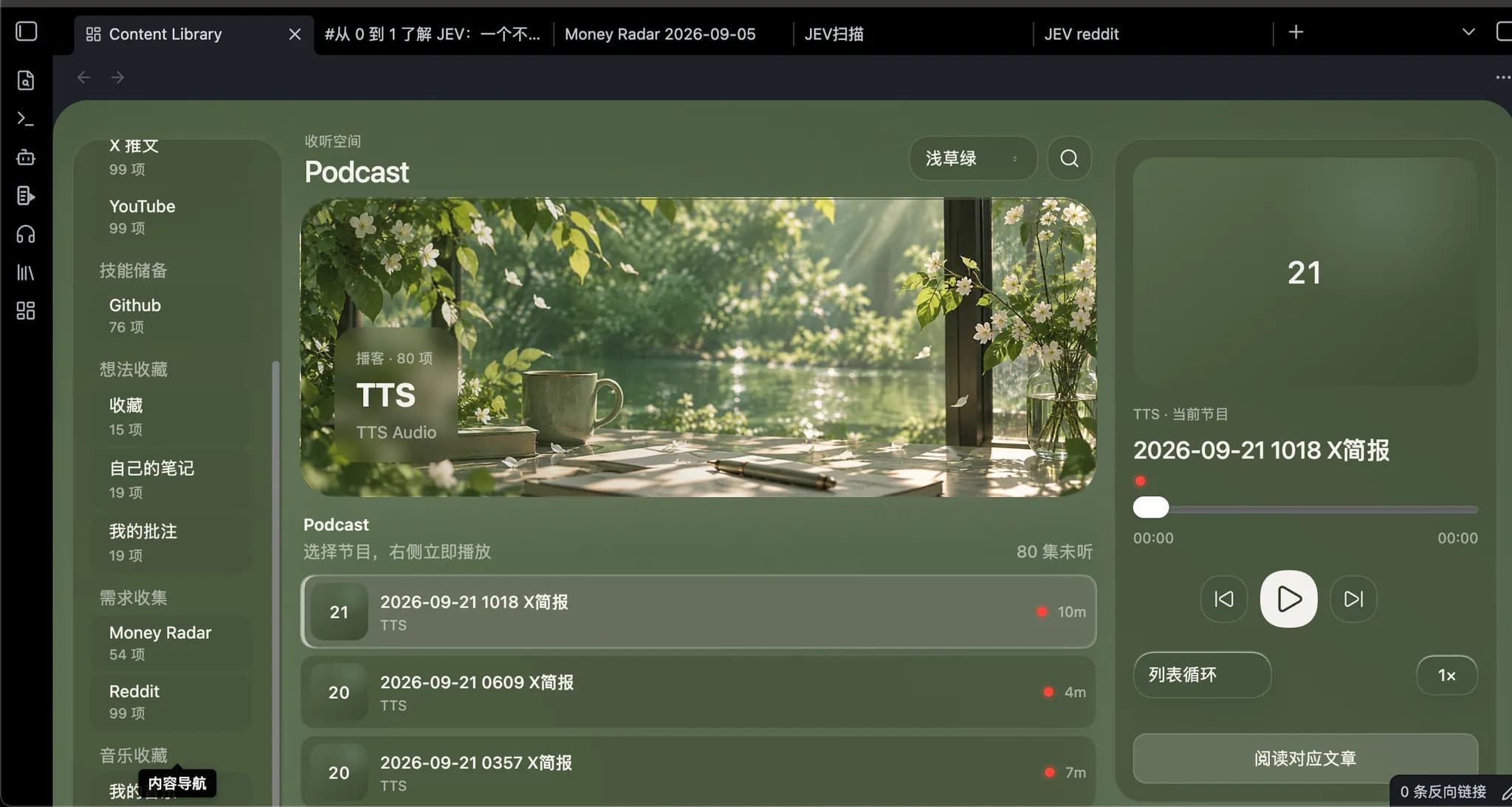Click the document export icon in ribbon
The width and height of the screenshot is (1512, 807).
pos(26,196)
